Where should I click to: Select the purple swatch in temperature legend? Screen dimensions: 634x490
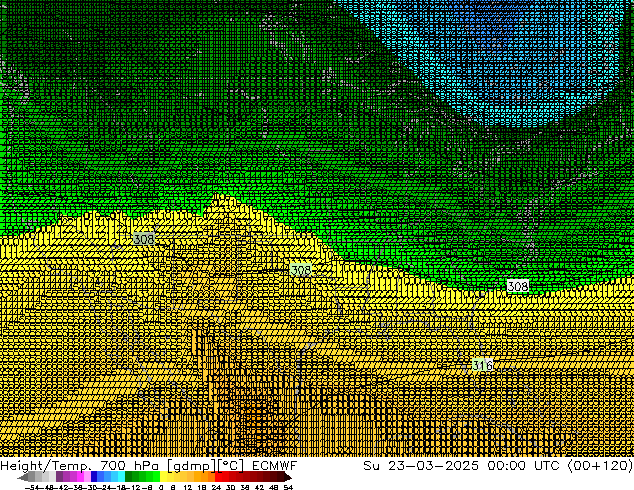coord(62,478)
